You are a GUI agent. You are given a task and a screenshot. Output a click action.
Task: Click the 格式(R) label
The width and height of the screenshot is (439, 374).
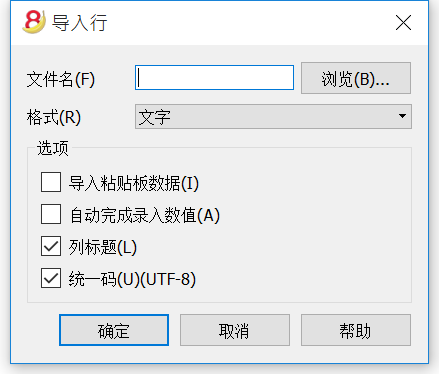54,117
